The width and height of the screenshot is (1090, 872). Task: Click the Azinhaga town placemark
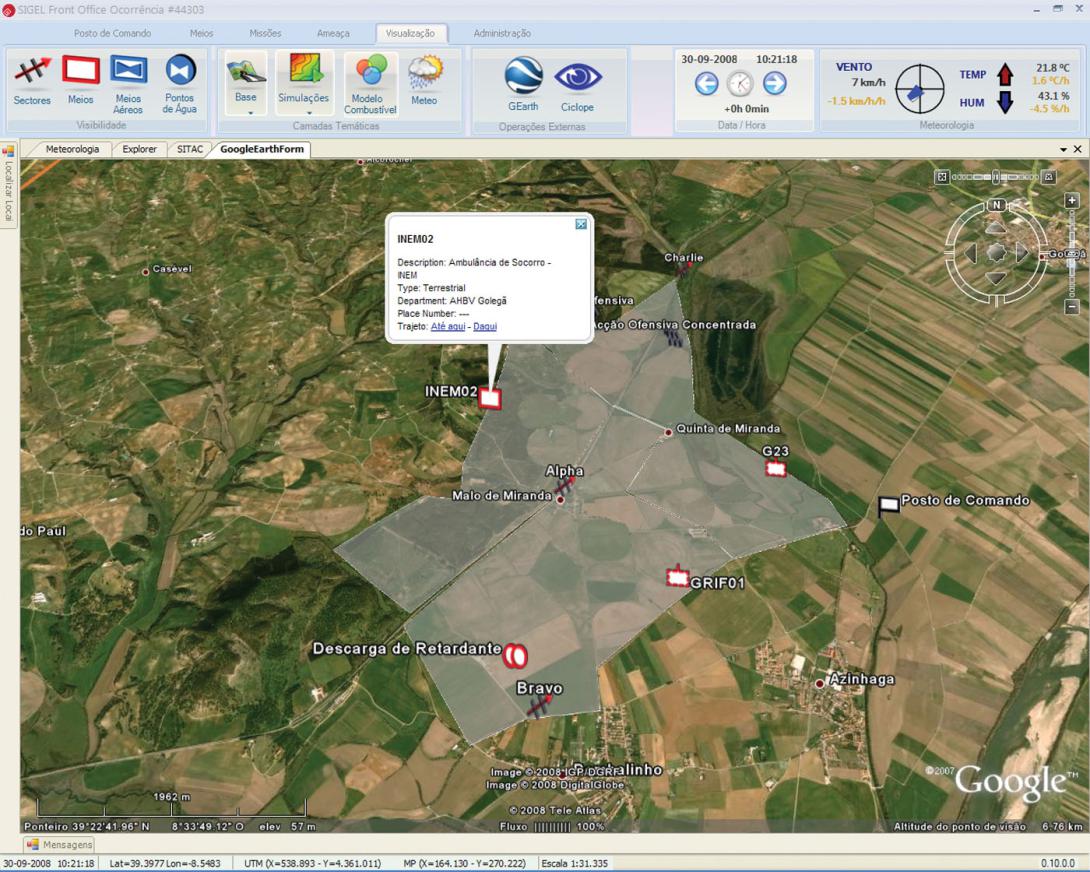pyautogui.click(x=820, y=684)
